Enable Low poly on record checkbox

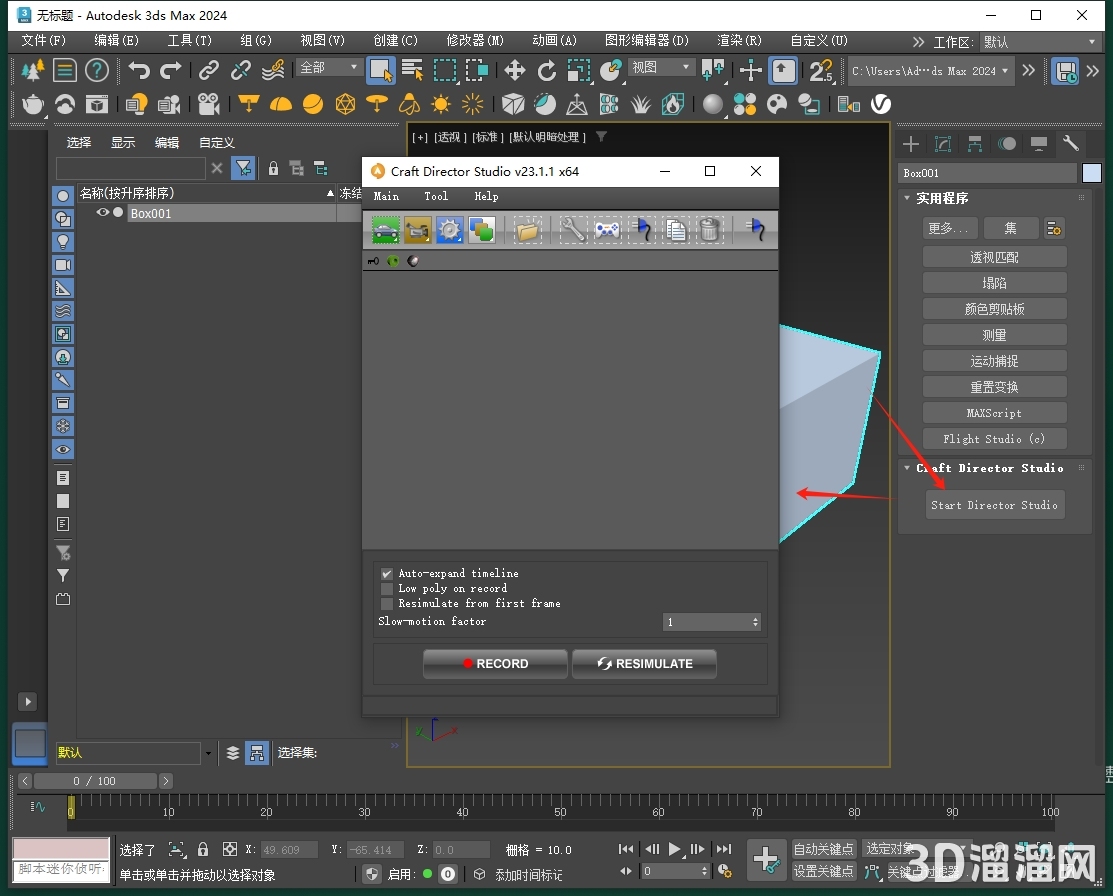click(387, 589)
